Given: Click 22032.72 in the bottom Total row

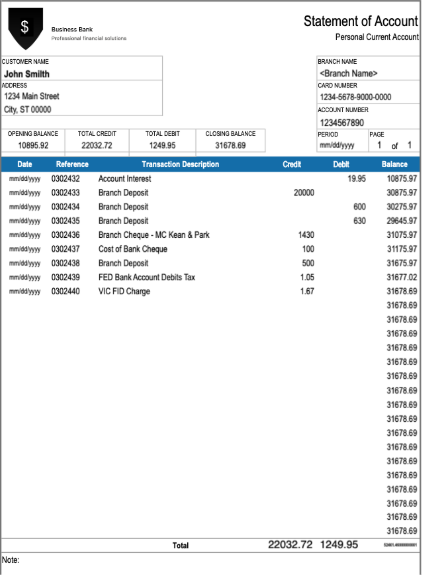Looking at the screenshot, I should [x=290, y=545].
